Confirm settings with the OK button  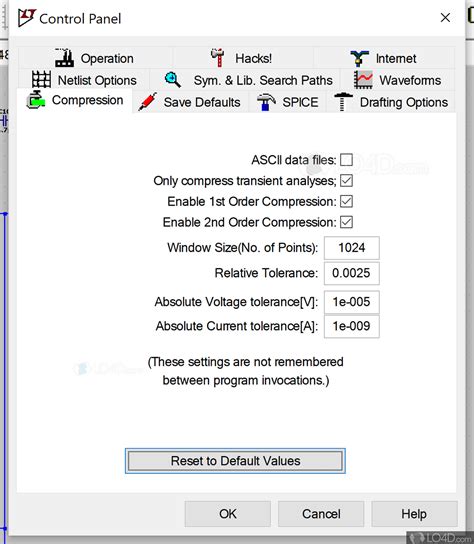coord(228,514)
